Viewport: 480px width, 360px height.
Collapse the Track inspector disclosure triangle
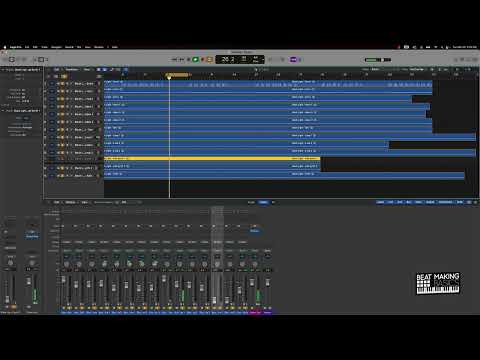(3, 110)
